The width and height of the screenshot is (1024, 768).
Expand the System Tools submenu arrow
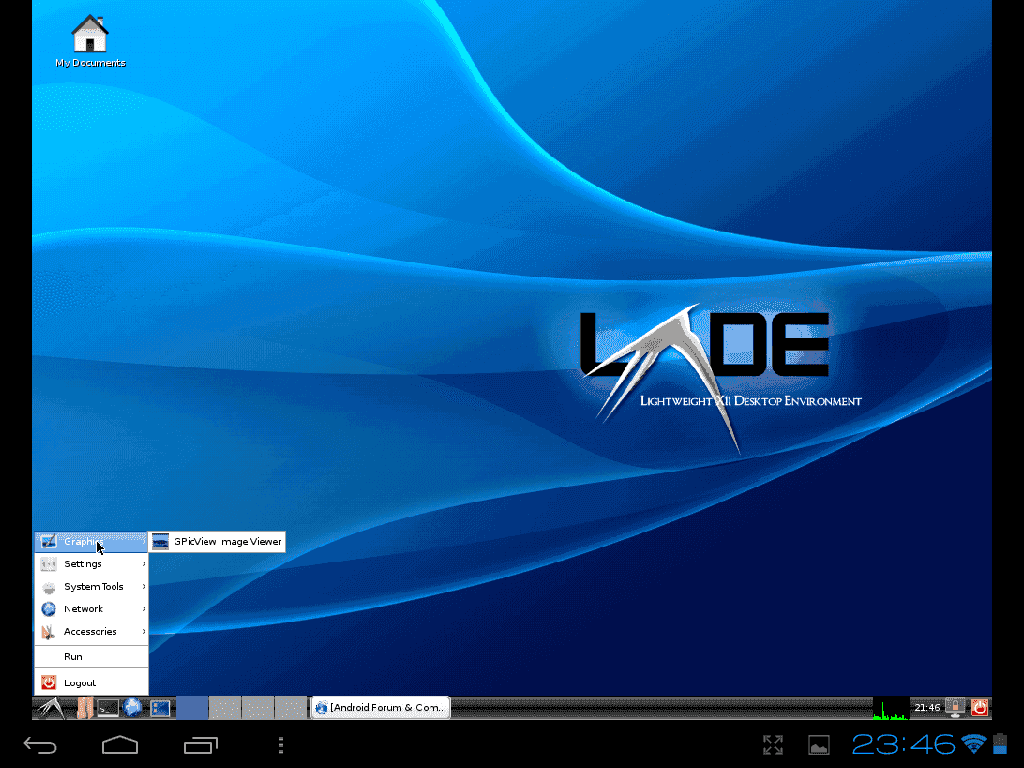144,586
